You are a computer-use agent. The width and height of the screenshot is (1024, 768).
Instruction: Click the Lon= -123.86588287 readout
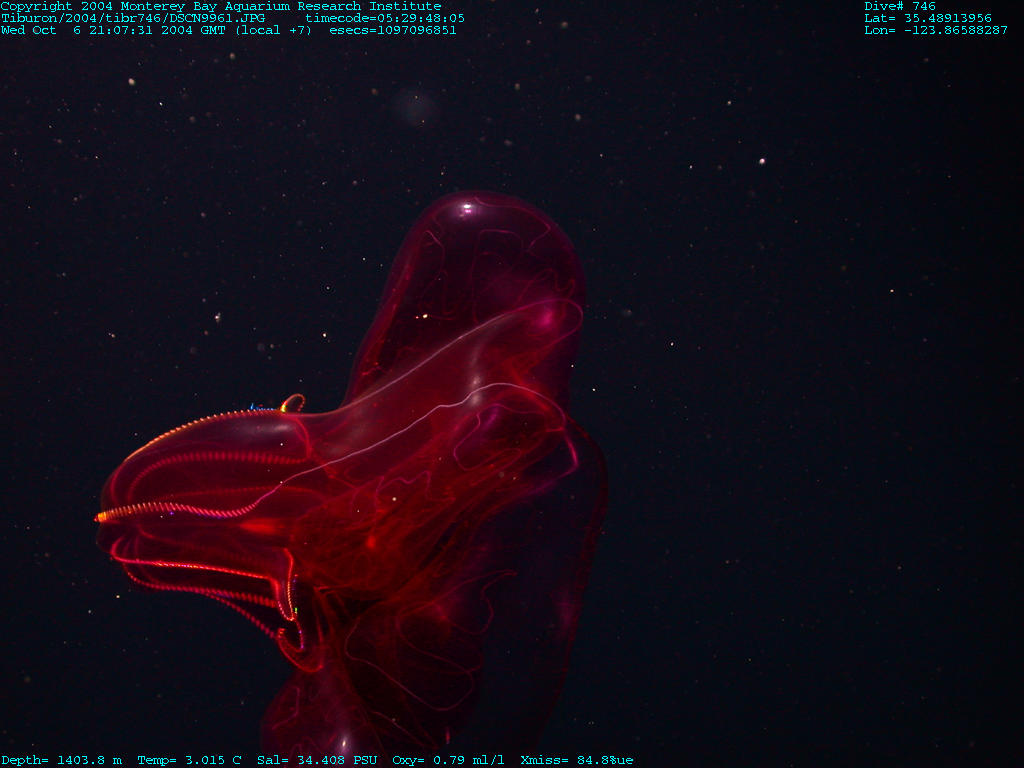(x=936, y=30)
